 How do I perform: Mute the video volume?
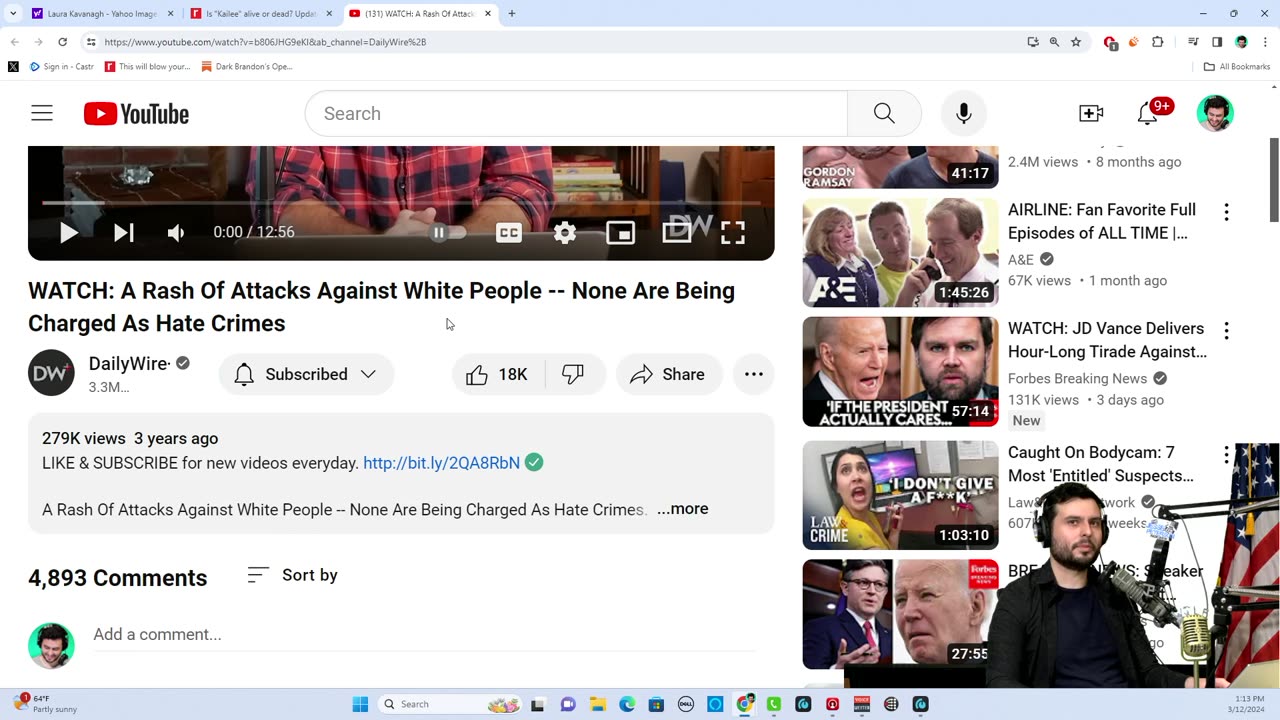pos(176,233)
